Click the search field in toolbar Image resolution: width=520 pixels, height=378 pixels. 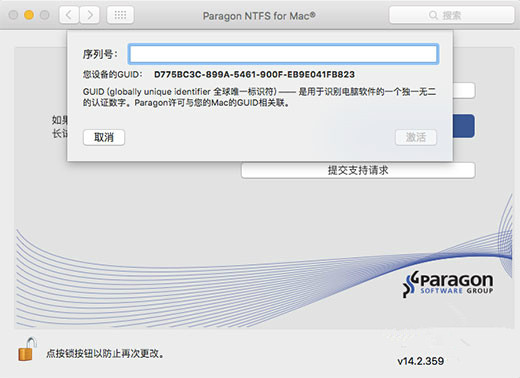click(x=452, y=15)
